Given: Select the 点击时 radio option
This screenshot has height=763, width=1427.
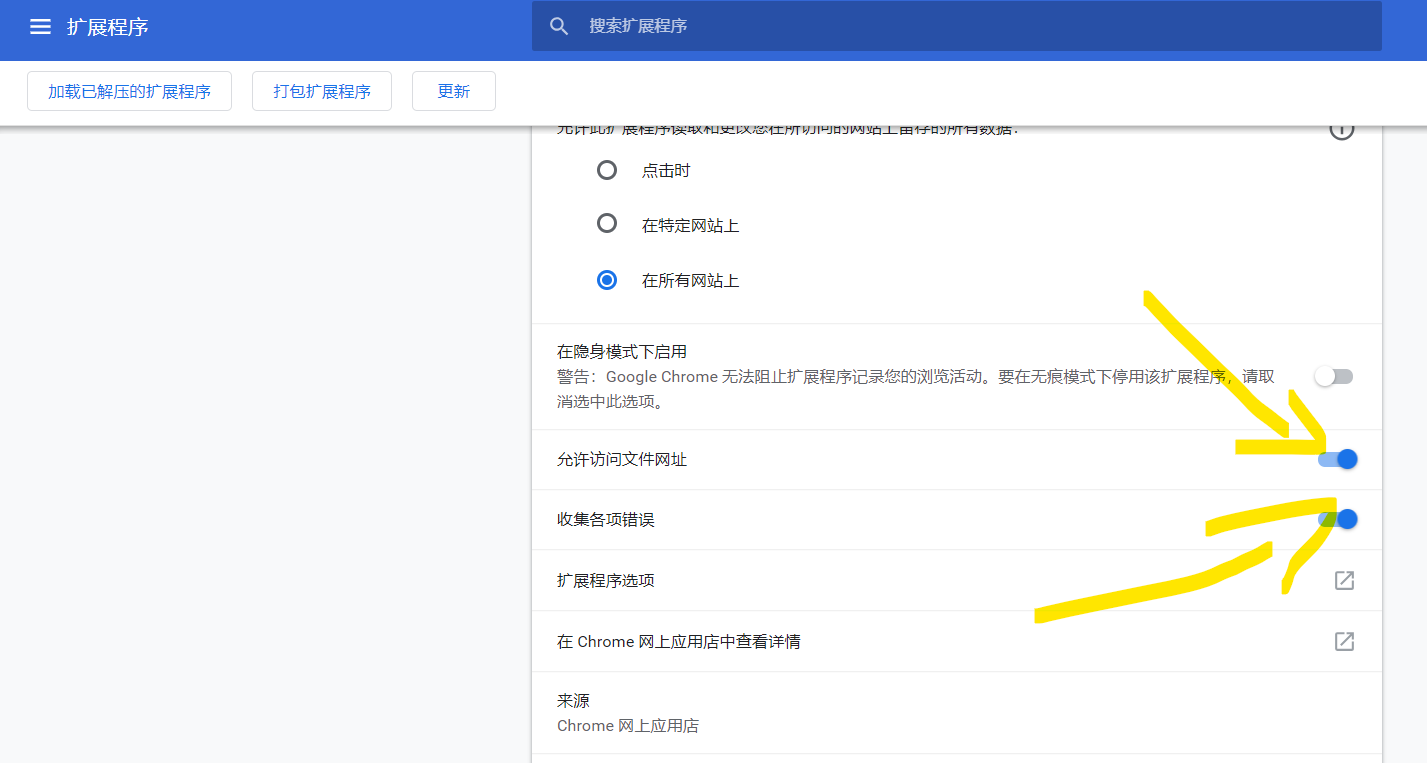Looking at the screenshot, I should click(x=607, y=170).
